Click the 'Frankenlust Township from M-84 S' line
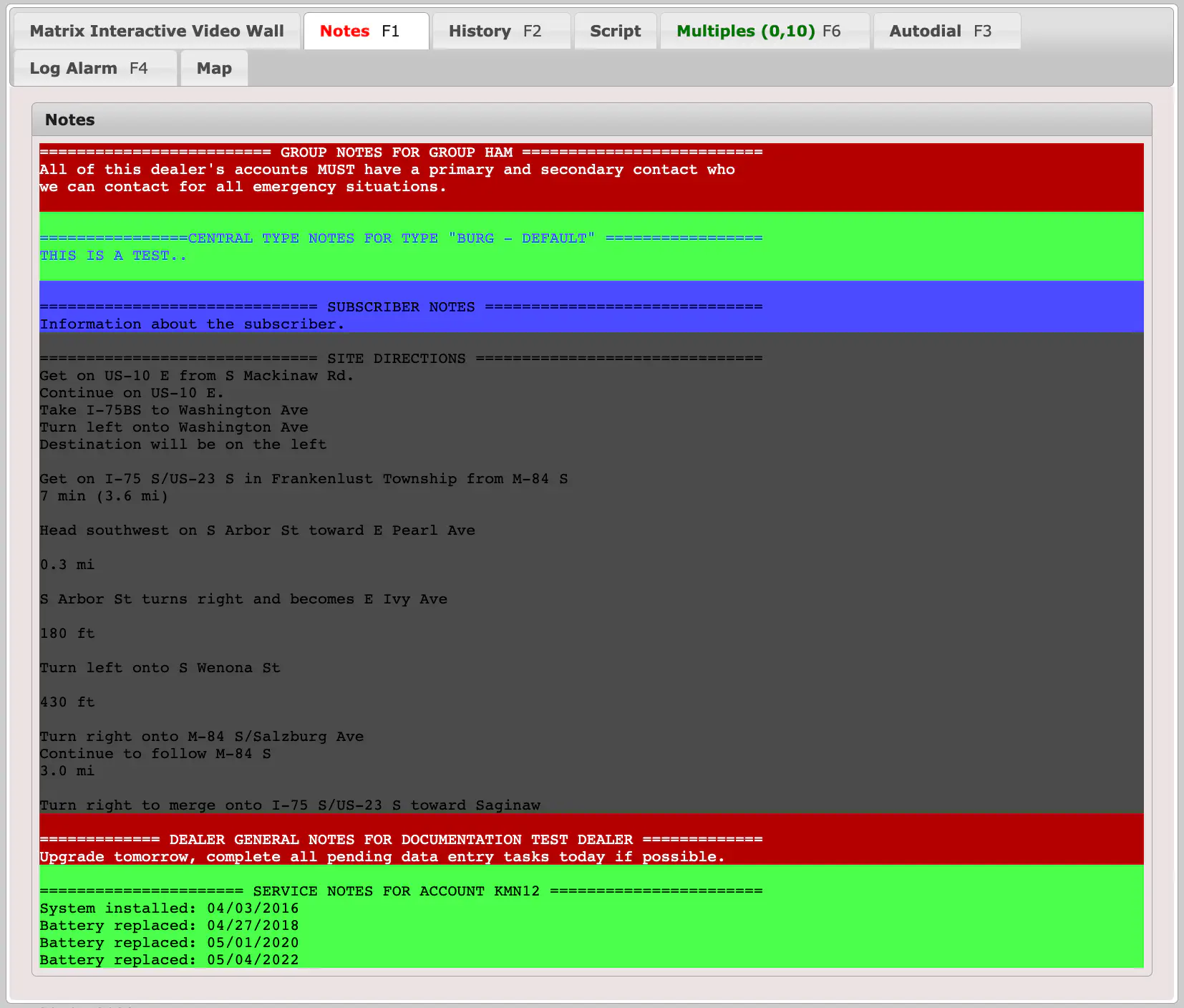 (304, 479)
